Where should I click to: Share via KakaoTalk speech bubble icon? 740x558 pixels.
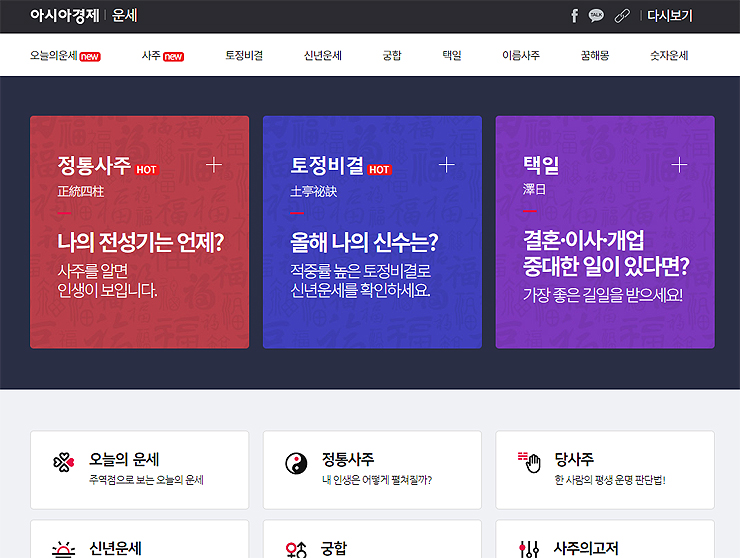point(596,16)
